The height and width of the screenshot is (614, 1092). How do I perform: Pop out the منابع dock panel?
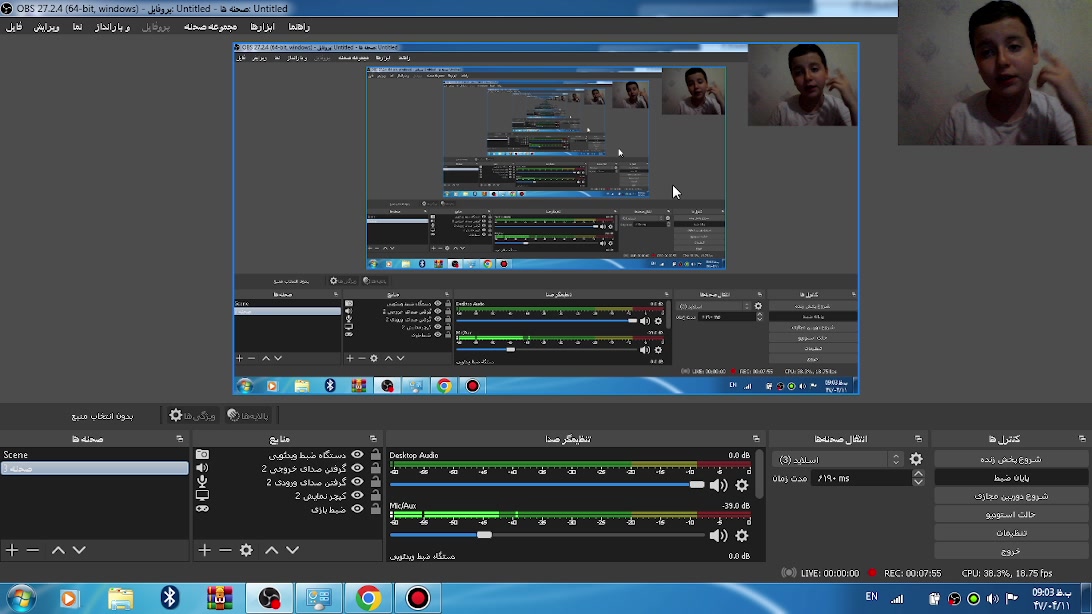coord(373,439)
